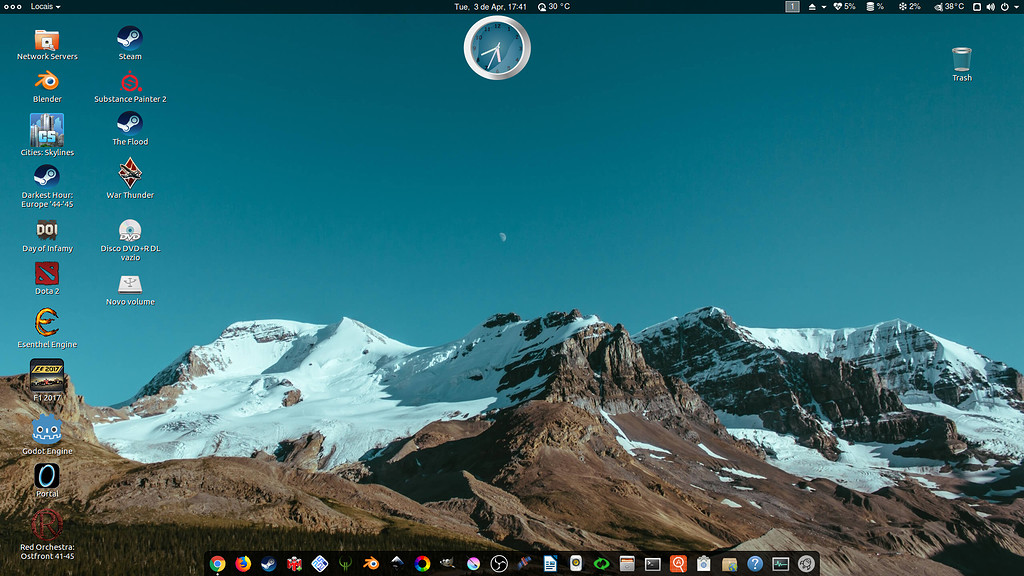Launch the Terminal from the dock
Screen dimensions: 1024x576
652,564
